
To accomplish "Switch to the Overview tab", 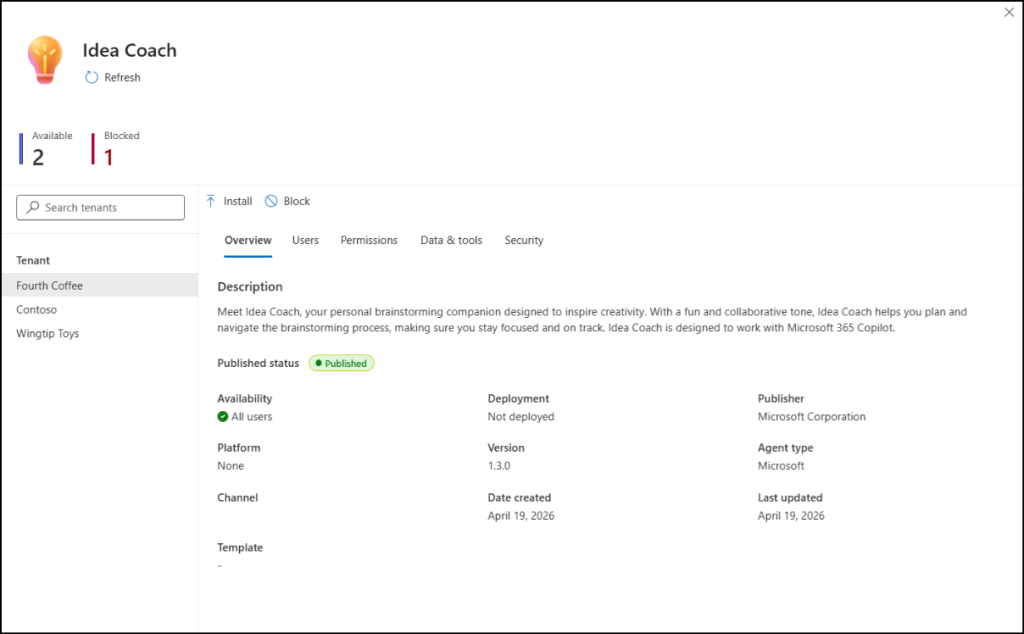I will pyautogui.click(x=248, y=240).
